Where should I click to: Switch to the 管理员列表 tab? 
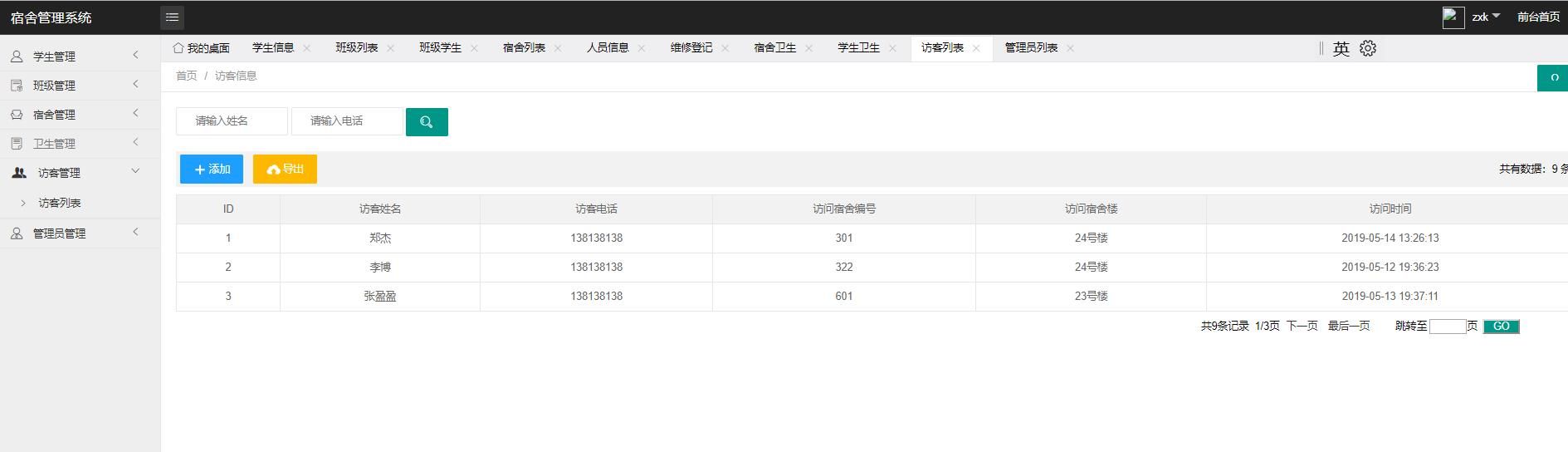click(1032, 47)
